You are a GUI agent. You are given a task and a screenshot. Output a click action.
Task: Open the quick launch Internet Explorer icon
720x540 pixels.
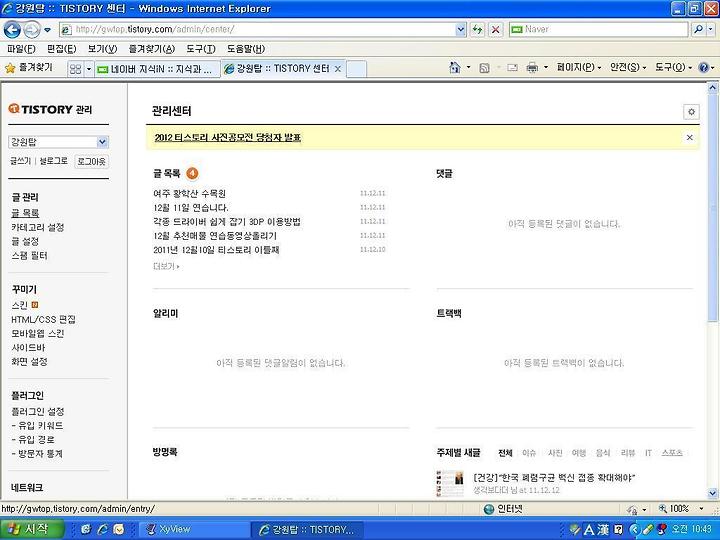pos(102,529)
